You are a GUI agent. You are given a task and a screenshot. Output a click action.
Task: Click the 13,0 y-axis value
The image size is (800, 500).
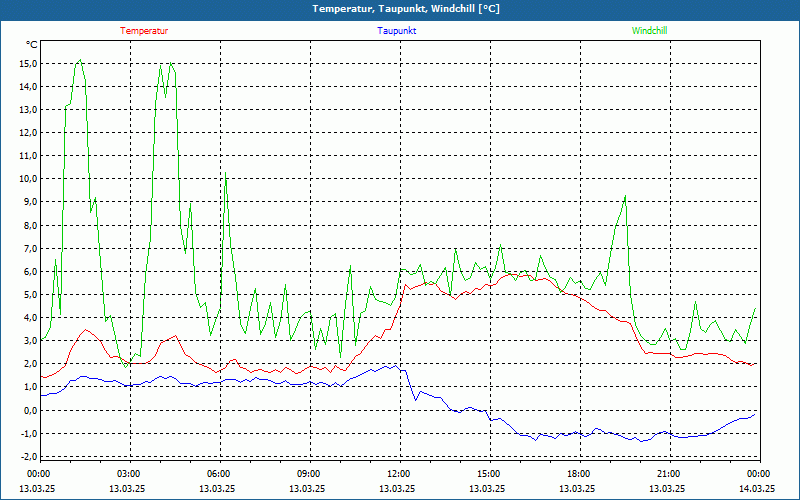28,110
